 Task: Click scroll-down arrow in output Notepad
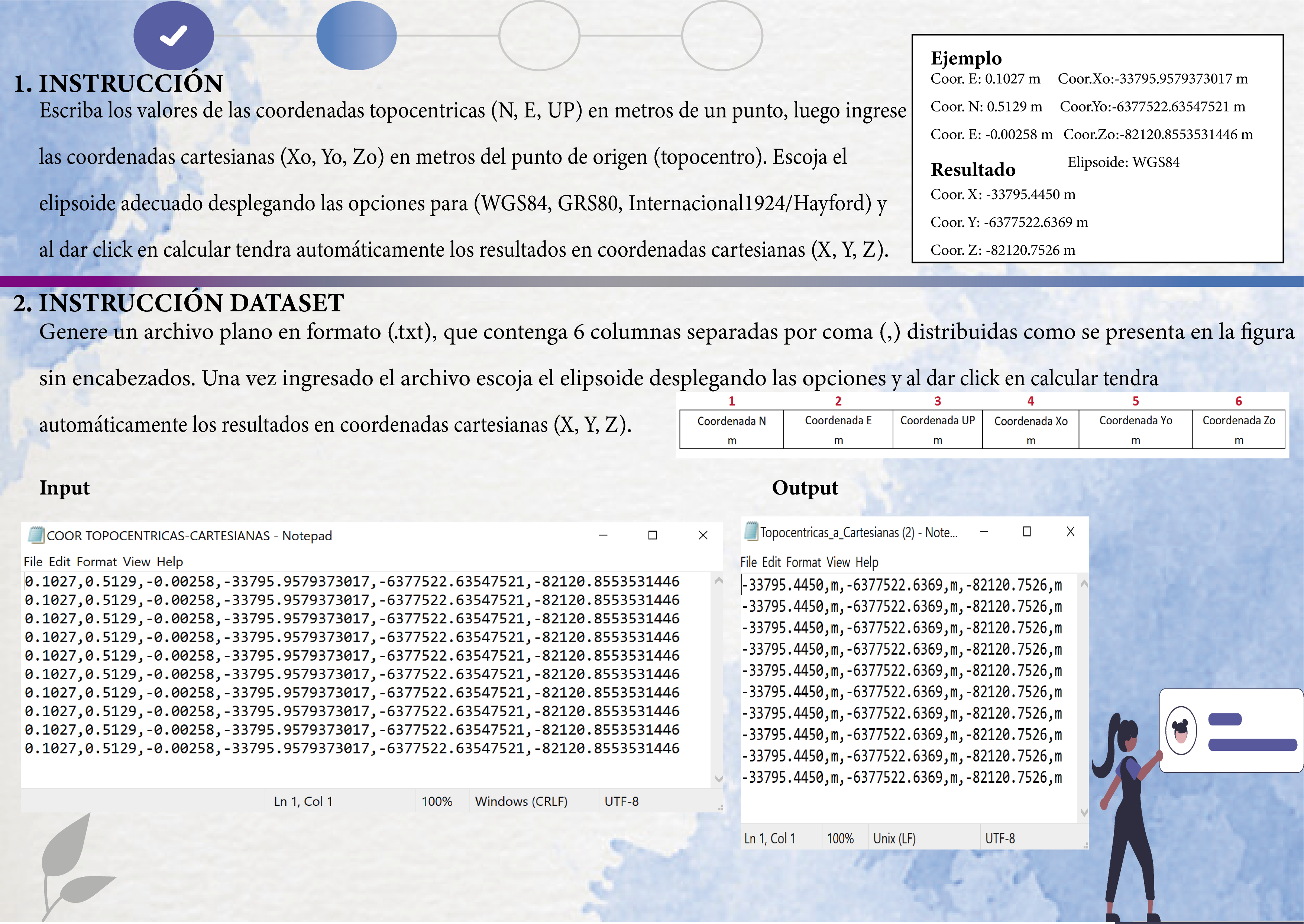pyautogui.click(x=1084, y=813)
